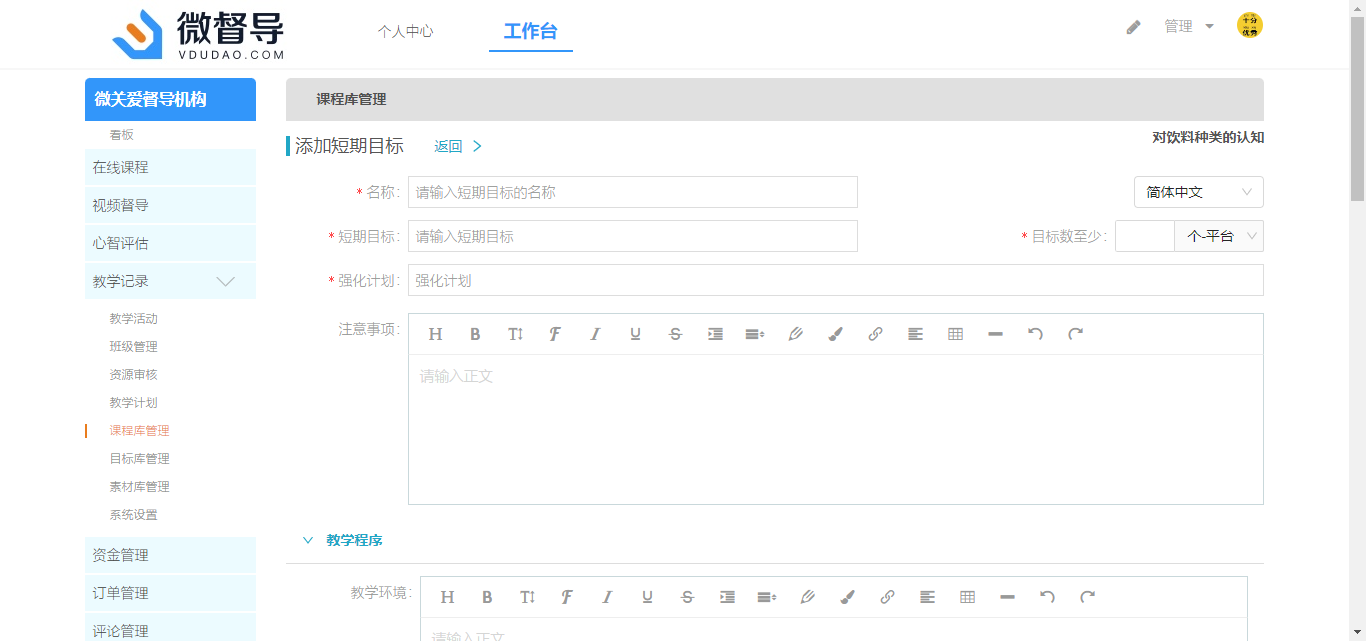Insert link in 注意事项 editor toolbar
Viewport: 1366px width, 641px height.
pyautogui.click(x=875, y=334)
